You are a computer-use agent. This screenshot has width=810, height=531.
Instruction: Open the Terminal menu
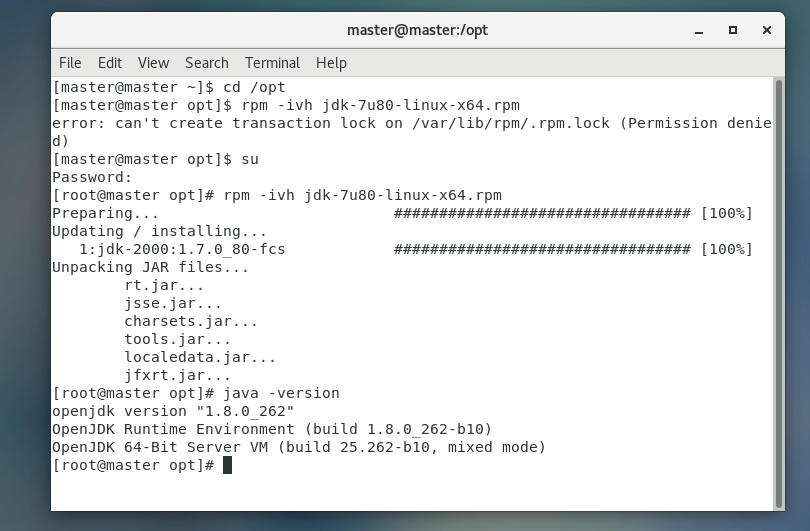click(x=272, y=63)
